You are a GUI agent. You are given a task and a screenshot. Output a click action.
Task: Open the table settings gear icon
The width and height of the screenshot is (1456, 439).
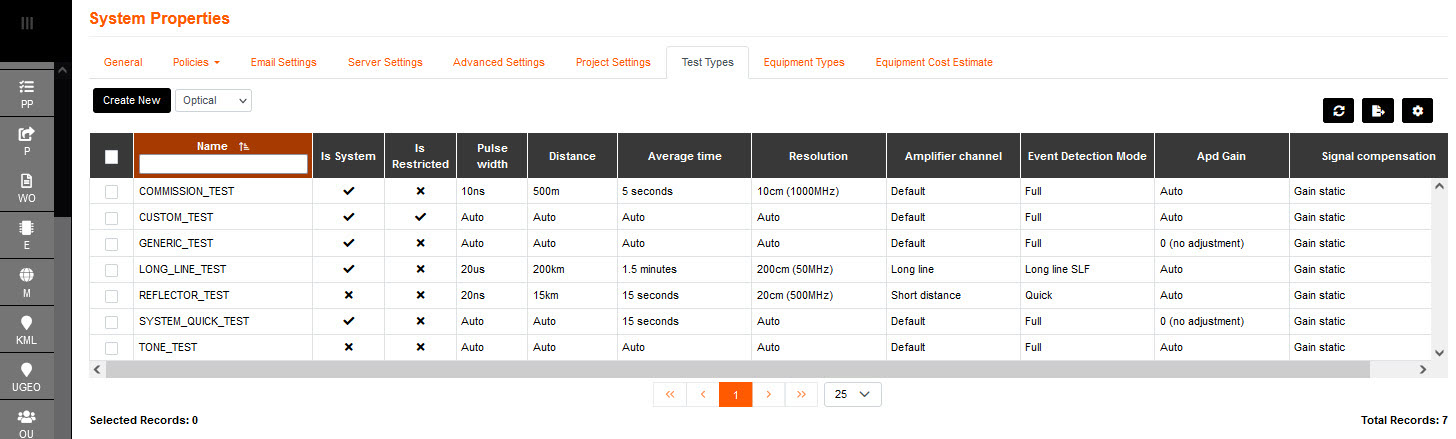[1416, 111]
